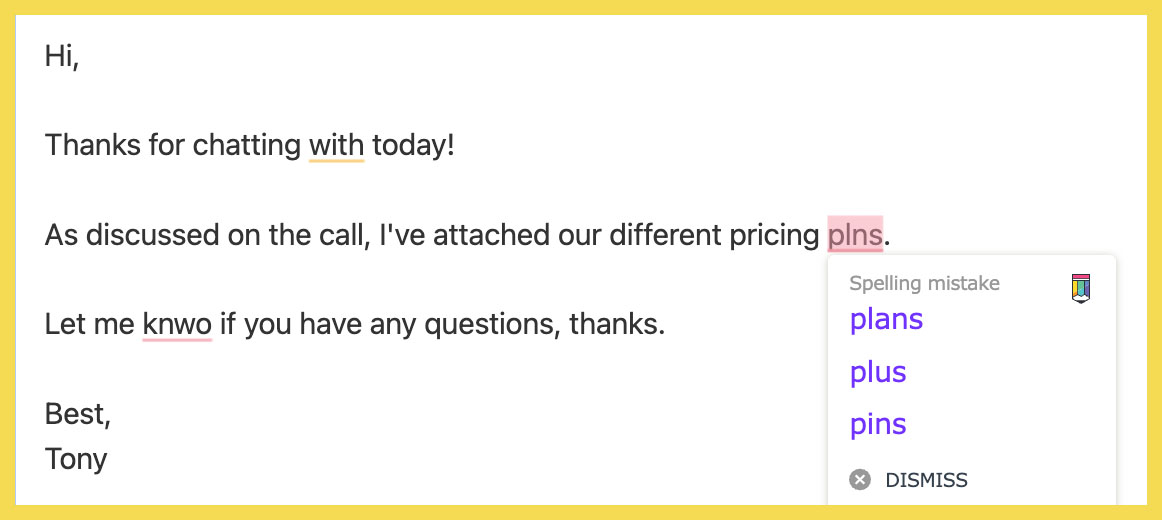
Task: Click the "Spelling mistake" popup header
Action: [924, 283]
